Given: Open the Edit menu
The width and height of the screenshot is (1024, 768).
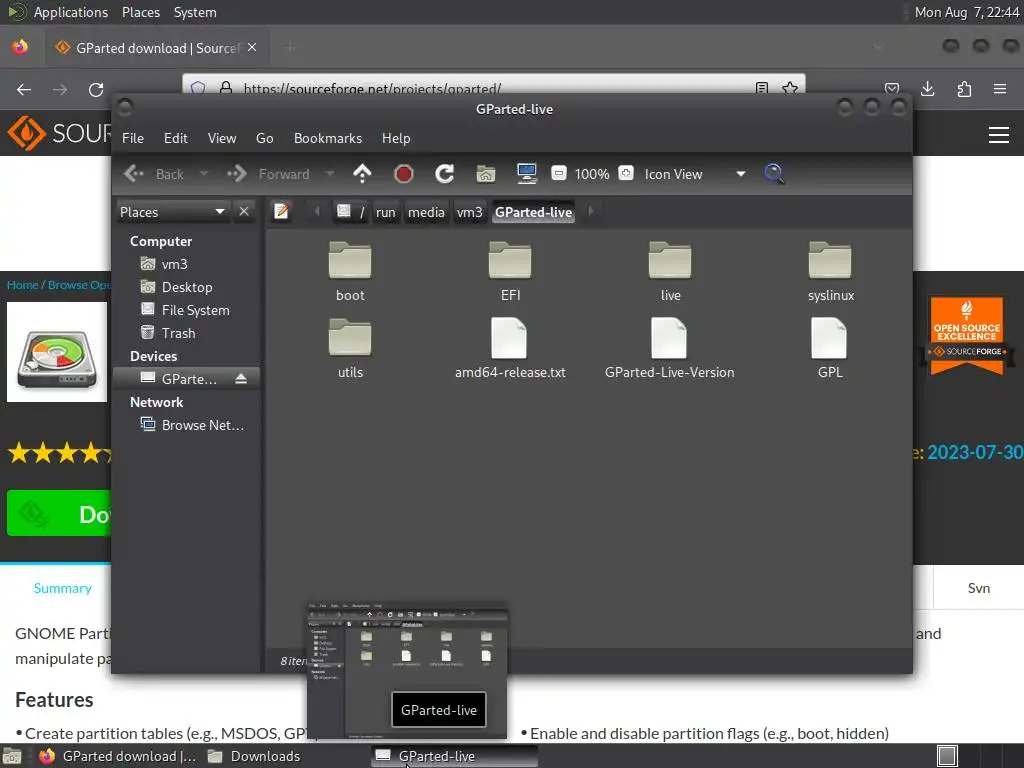Looking at the screenshot, I should pos(175,138).
